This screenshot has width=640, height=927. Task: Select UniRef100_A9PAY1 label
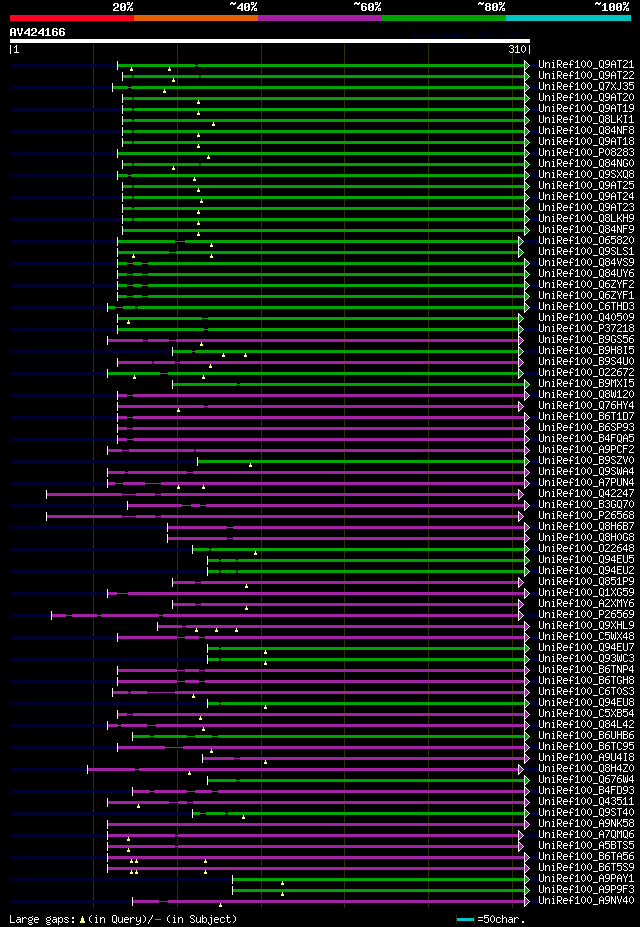pyautogui.click(x=586, y=879)
